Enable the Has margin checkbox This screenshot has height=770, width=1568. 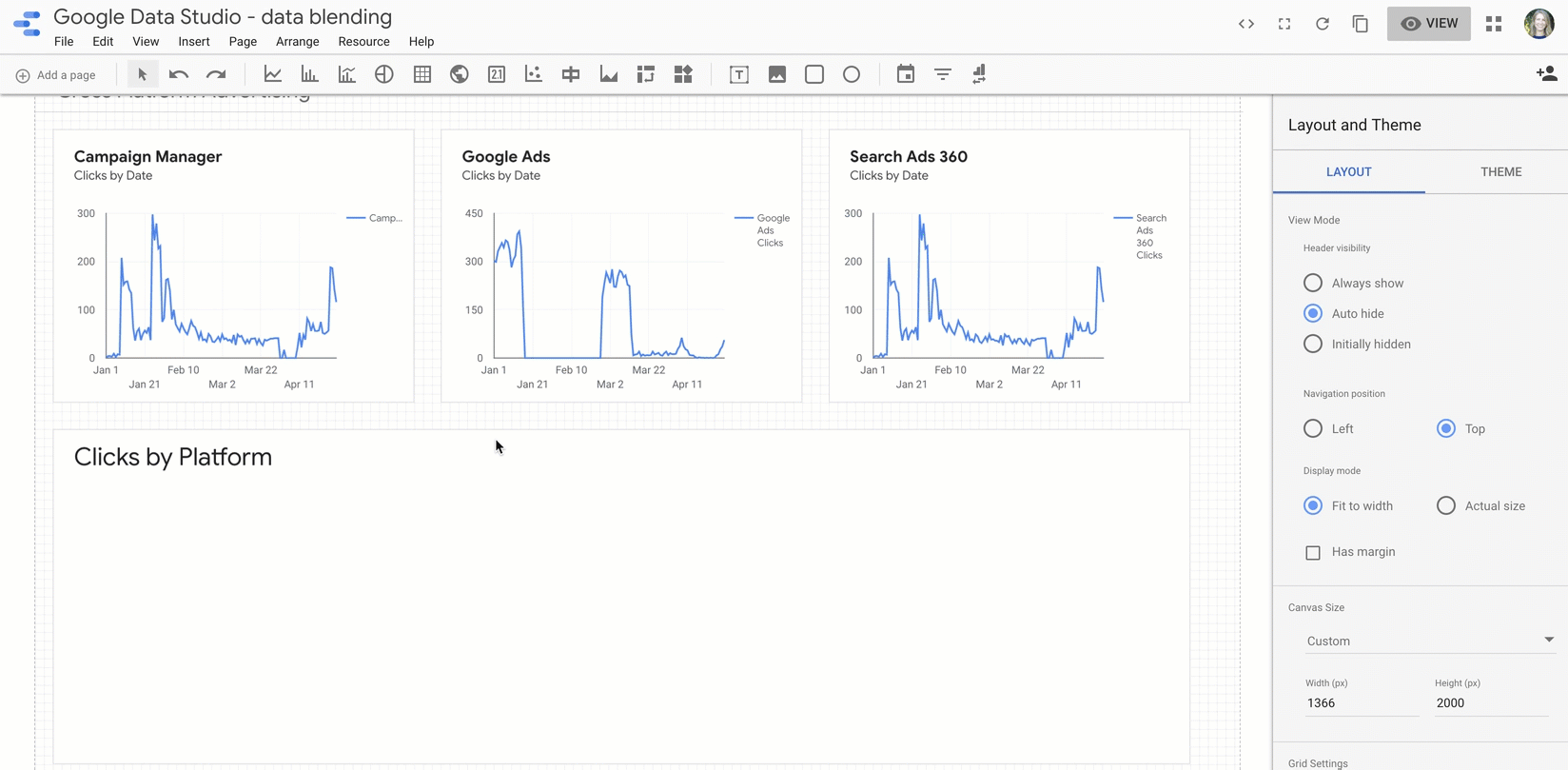pos(1313,552)
